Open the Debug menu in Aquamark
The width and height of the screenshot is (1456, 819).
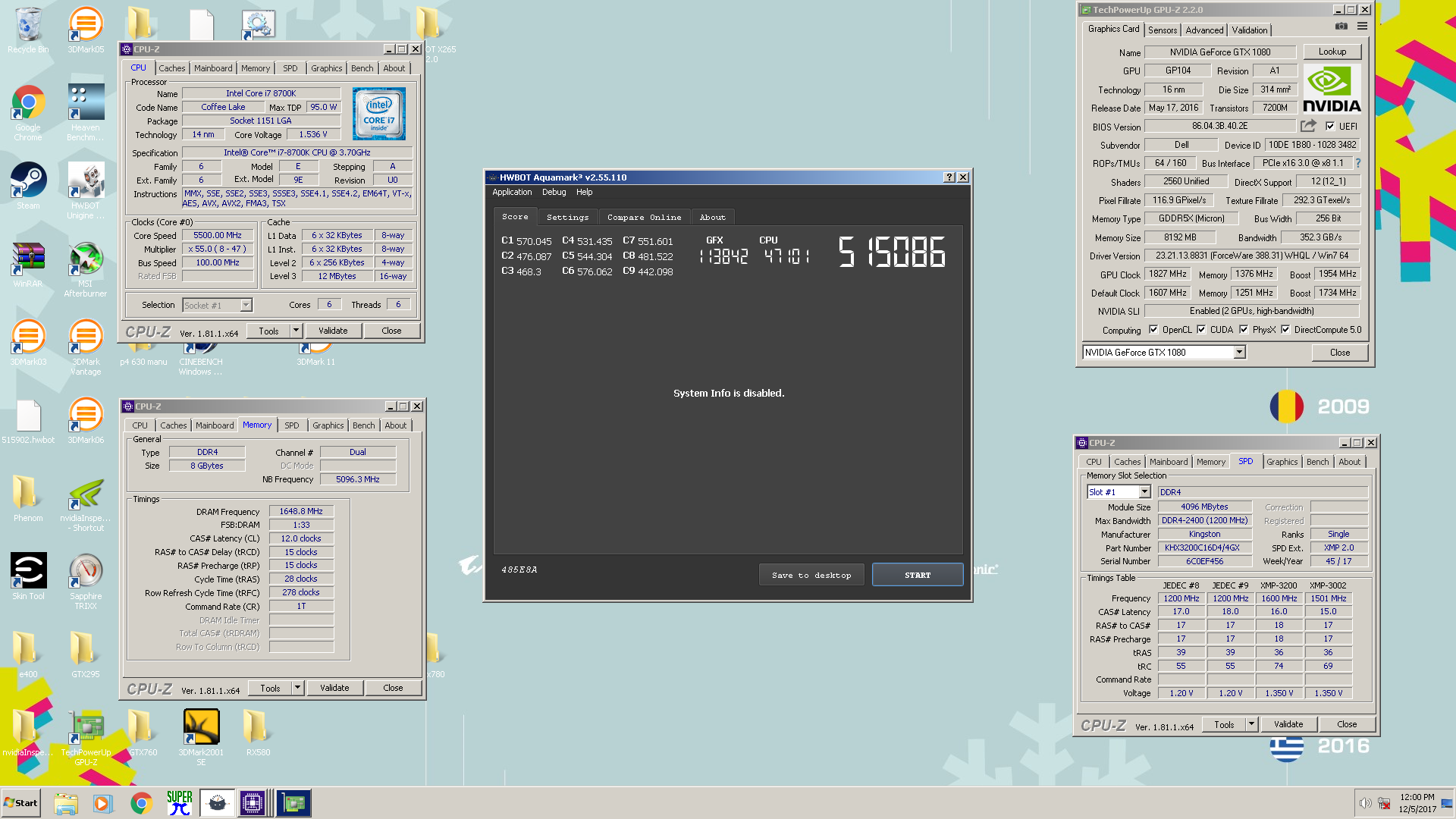[554, 193]
